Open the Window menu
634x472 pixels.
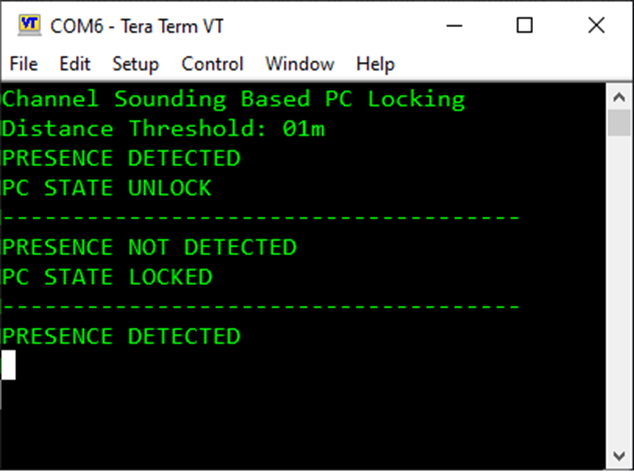[299, 64]
